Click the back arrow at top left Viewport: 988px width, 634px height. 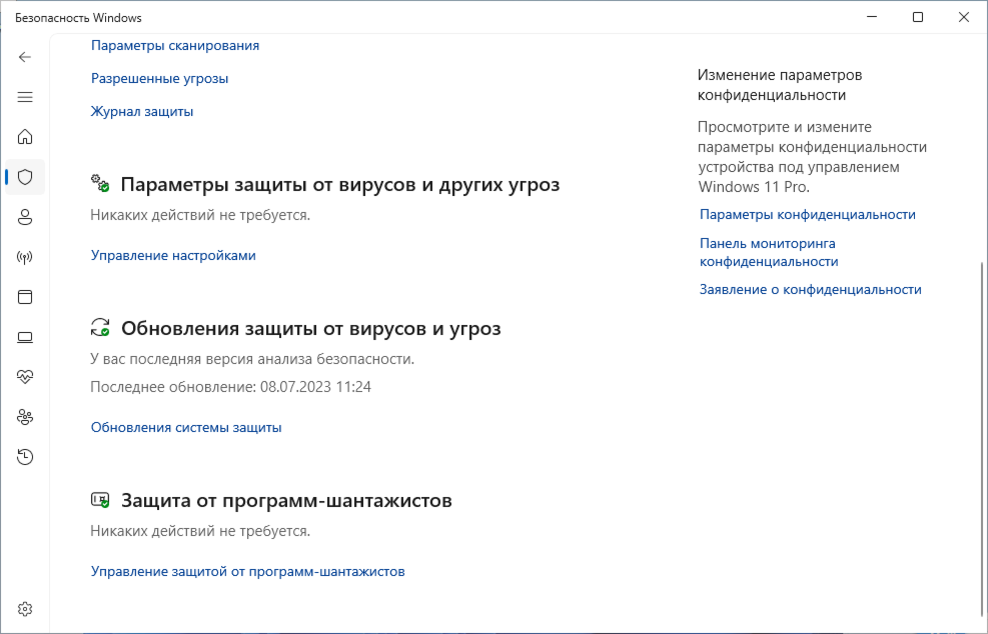[25, 57]
